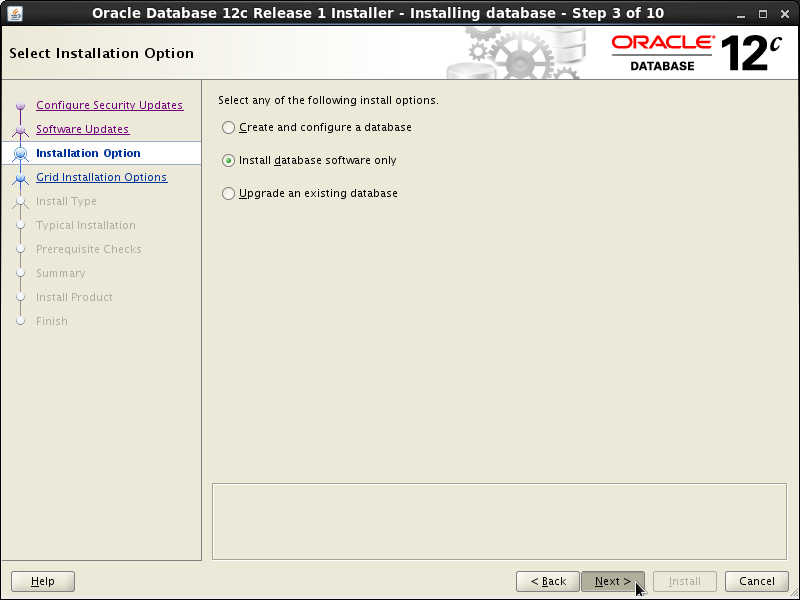Viewport: 800px width, 600px height.
Task: Click the Installation Option current step
Action: [88, 153]
